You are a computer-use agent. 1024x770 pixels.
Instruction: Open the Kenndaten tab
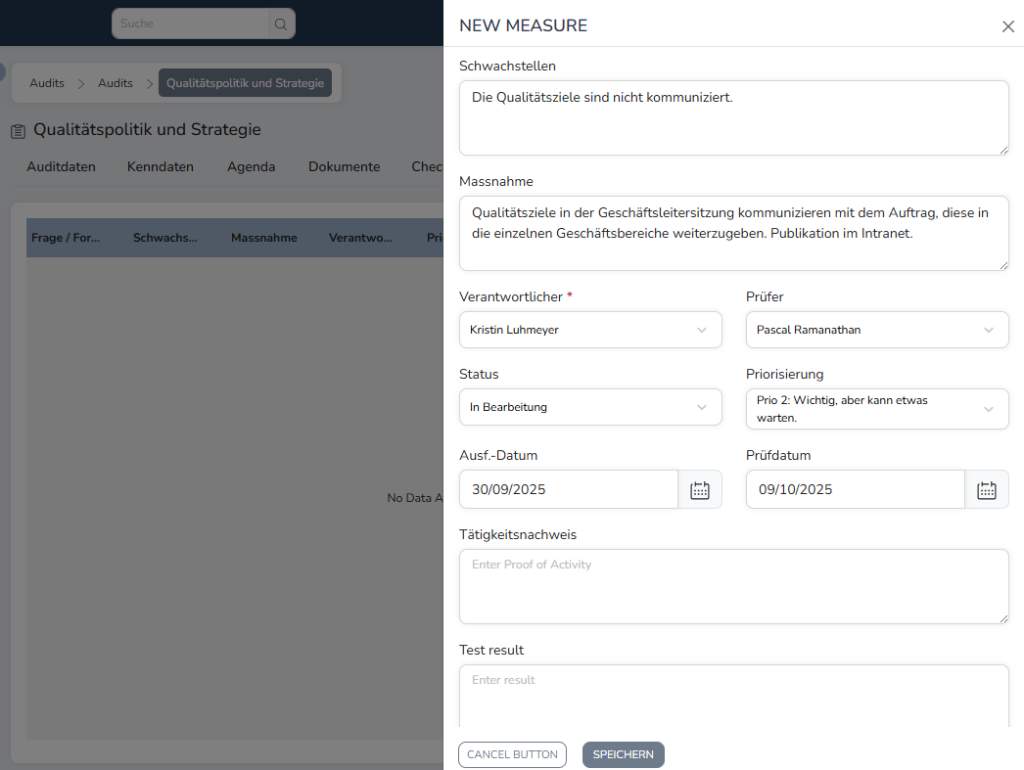pos(160,167)
